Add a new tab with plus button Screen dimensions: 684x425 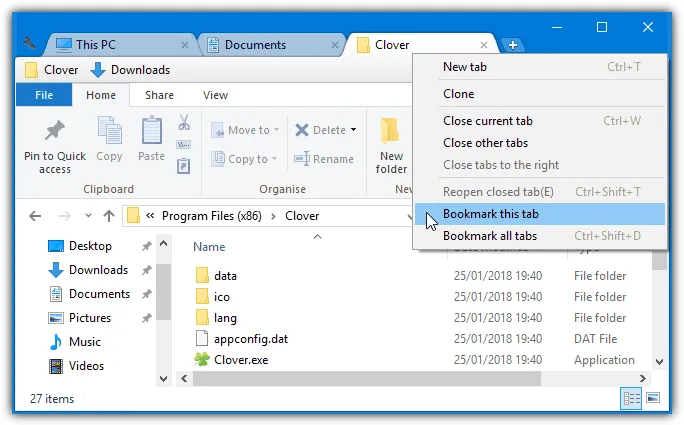(x=513, y=45)
